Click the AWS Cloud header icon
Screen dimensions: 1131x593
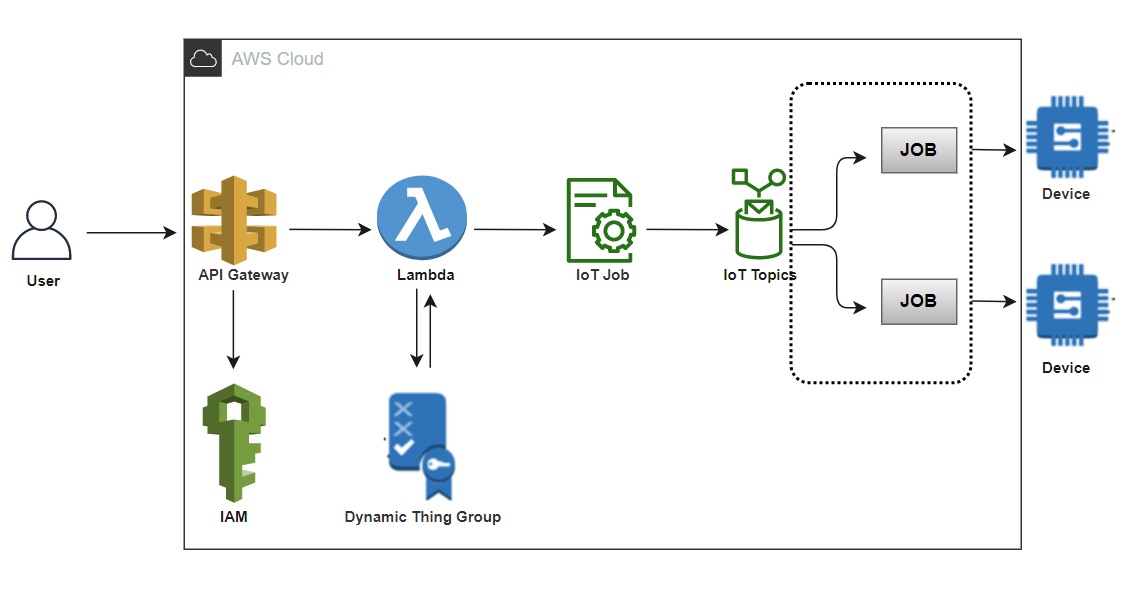[x=203, y=58]
